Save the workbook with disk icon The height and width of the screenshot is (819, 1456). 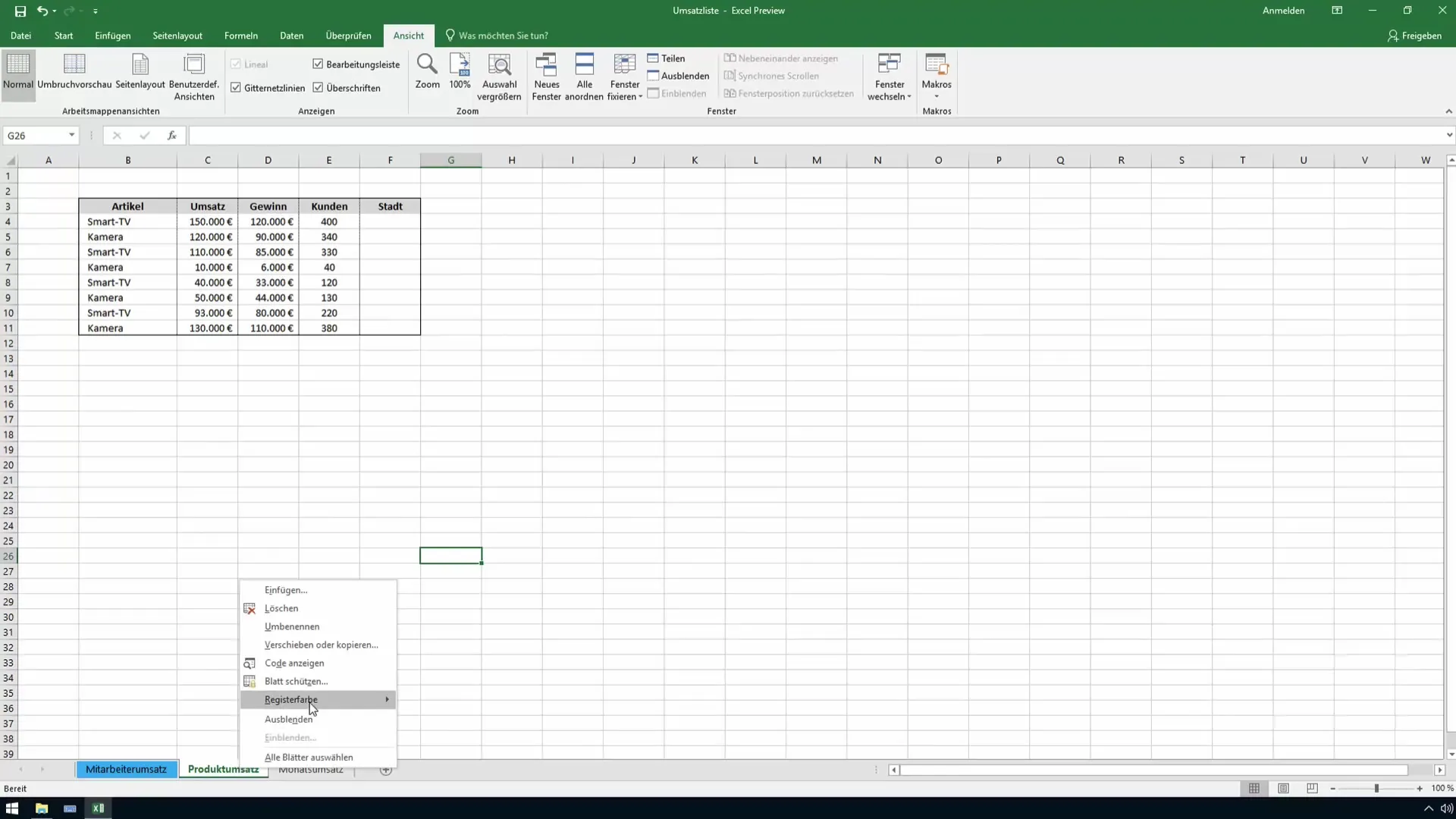[20, 11]
